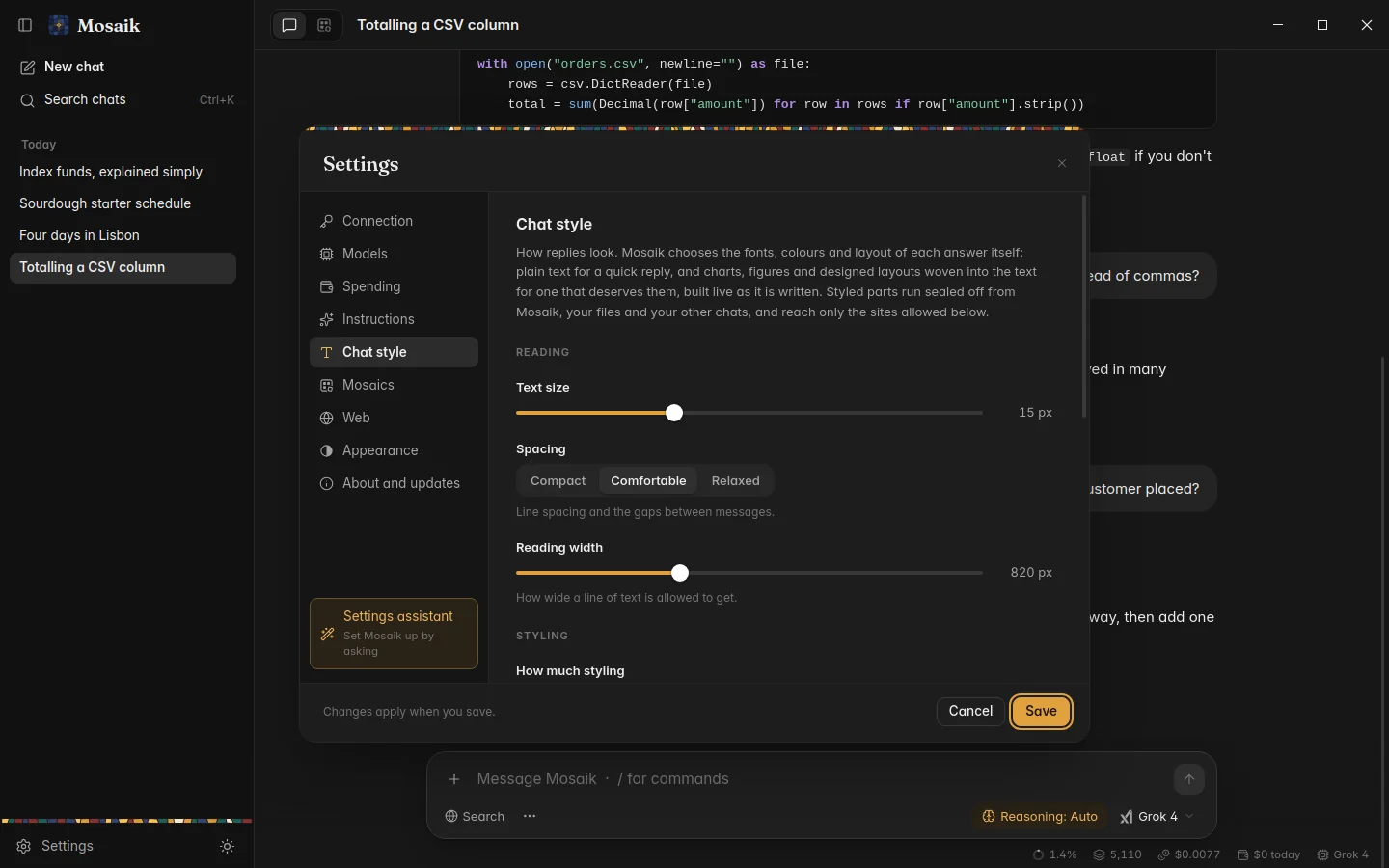Select Relaxed spacing option
The width and height of the screenshot is (1389, 868).
736,480
